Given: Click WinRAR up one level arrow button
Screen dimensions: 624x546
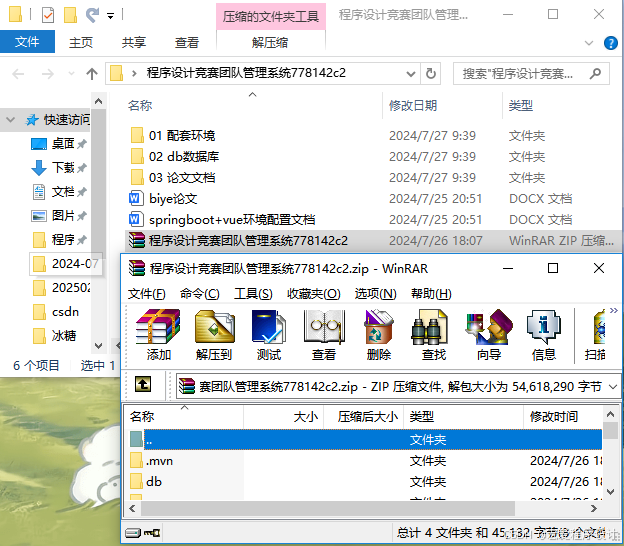Looking at the screenshot, I should (143, 384).
